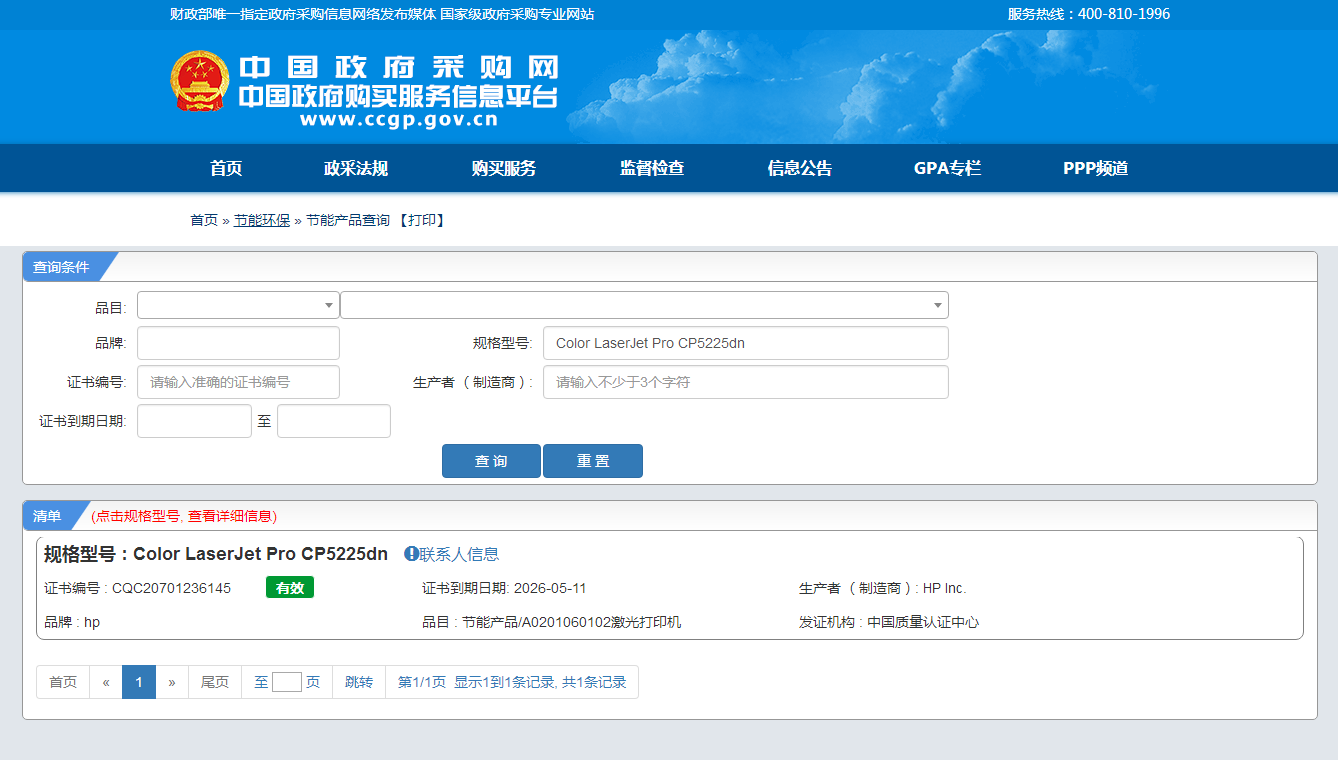Click the national emblem logo
This screenshot has height=760, width=1338.
coord(200,82)
